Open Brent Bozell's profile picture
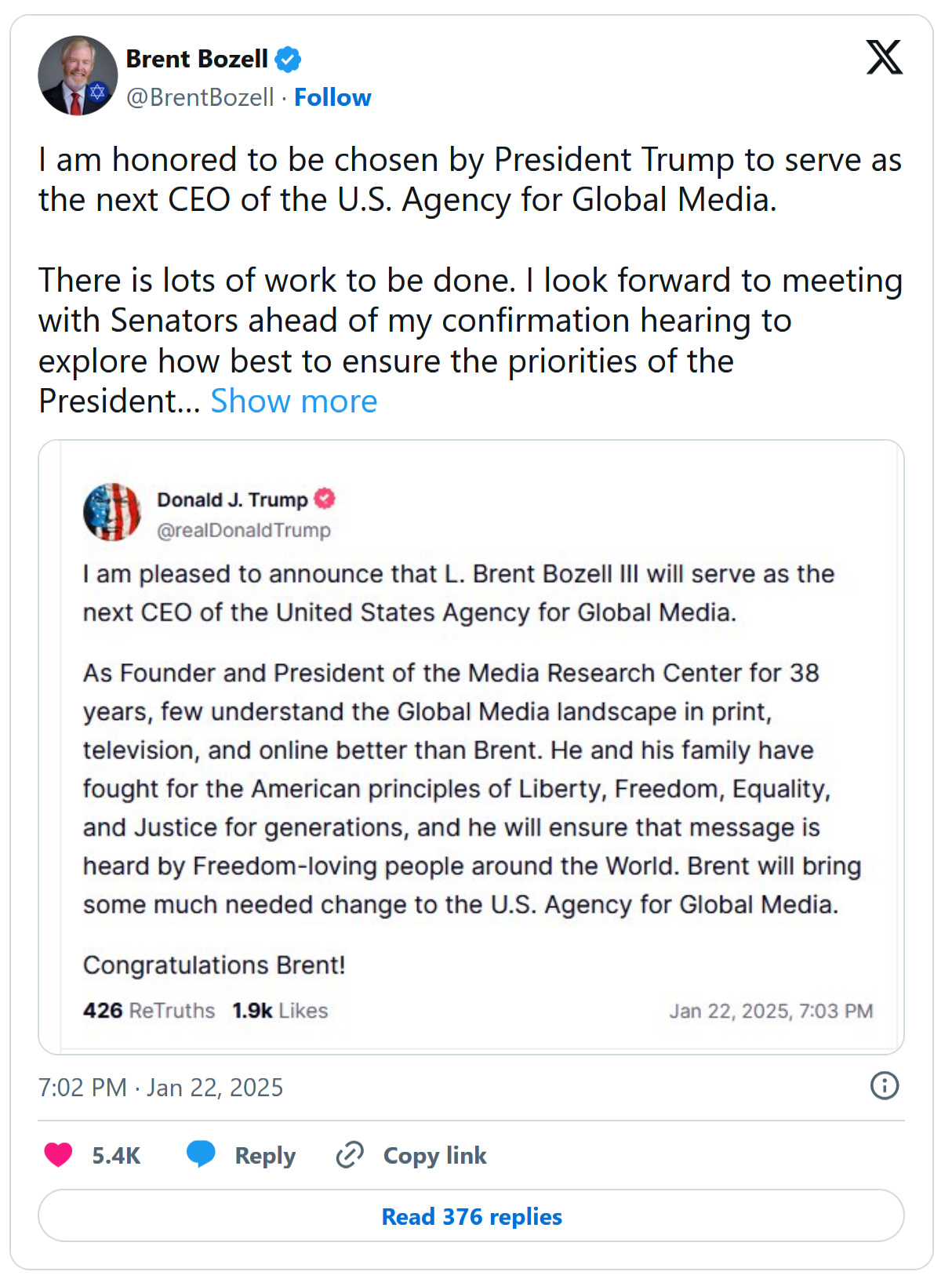The width and height of the screenshot is (952, 1286). [78, 76]
